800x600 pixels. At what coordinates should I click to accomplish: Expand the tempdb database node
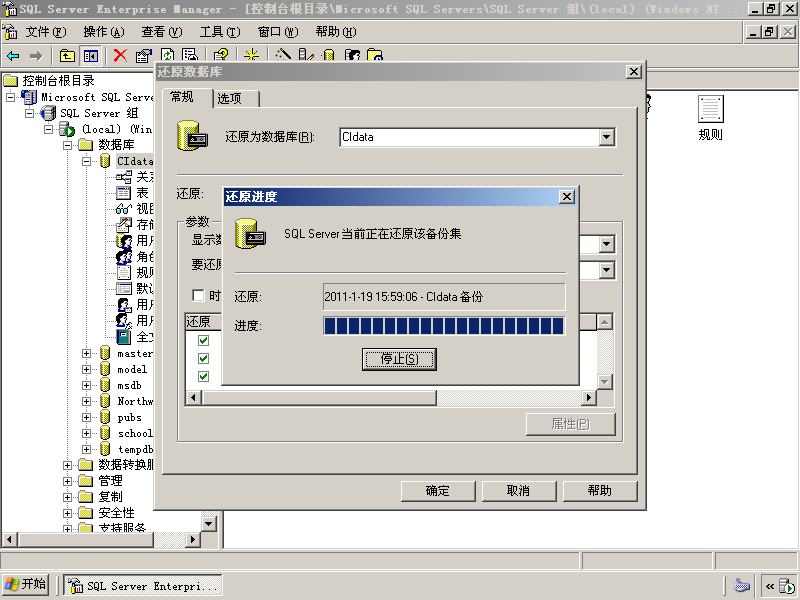click(x=86, y=449)
